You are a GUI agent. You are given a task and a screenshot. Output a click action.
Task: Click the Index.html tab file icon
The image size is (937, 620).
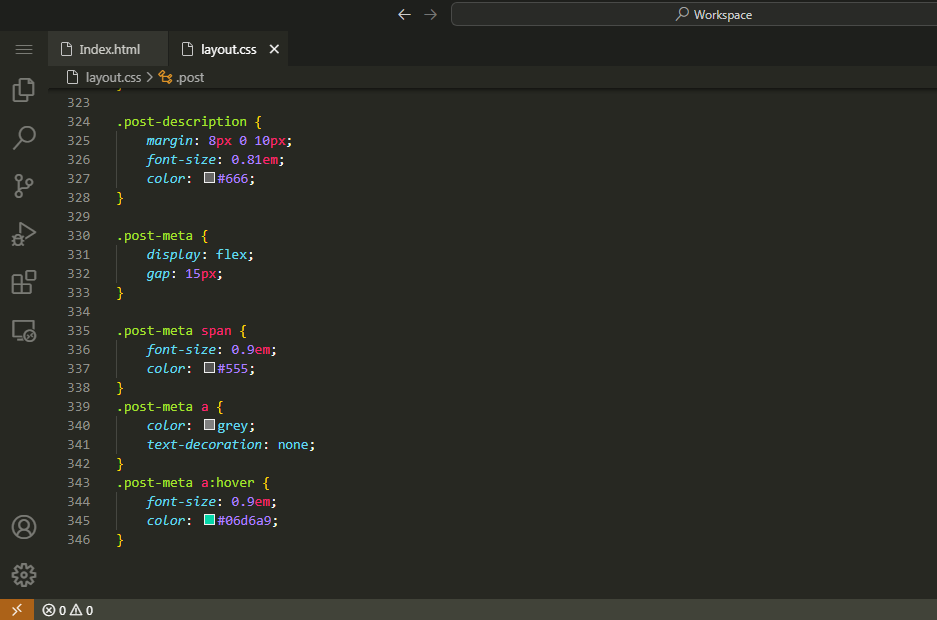(x=66, y=49)
